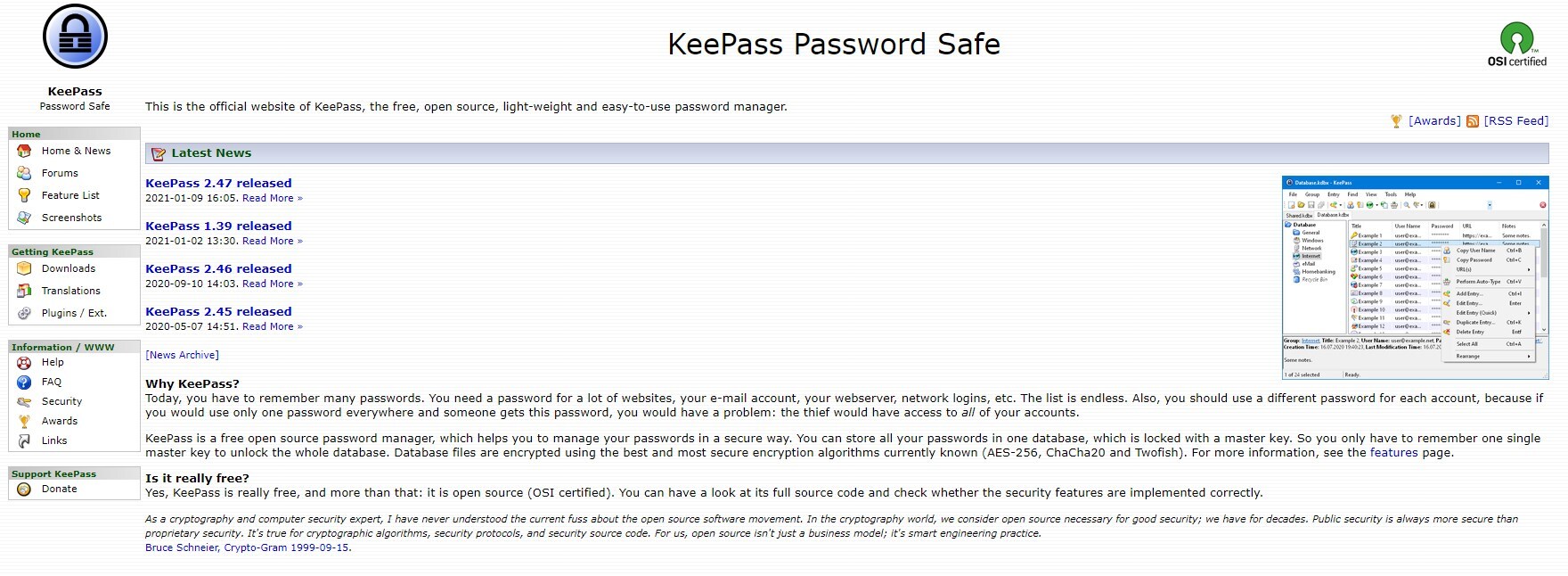
Task: Click the Downloads package icon
Action: [x=24, y=268]
